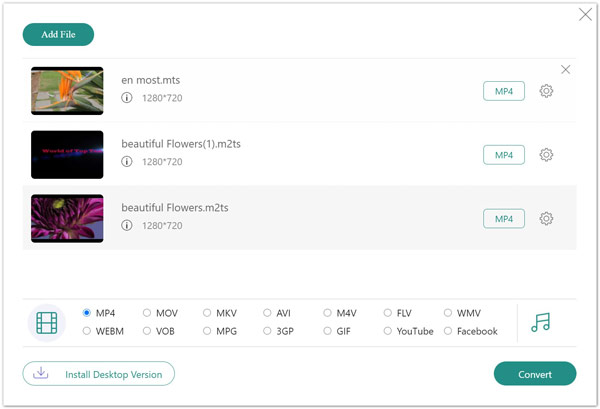Switch to audio formats music icon
This screenshot has height=409, width=600.
pos(541,322)
